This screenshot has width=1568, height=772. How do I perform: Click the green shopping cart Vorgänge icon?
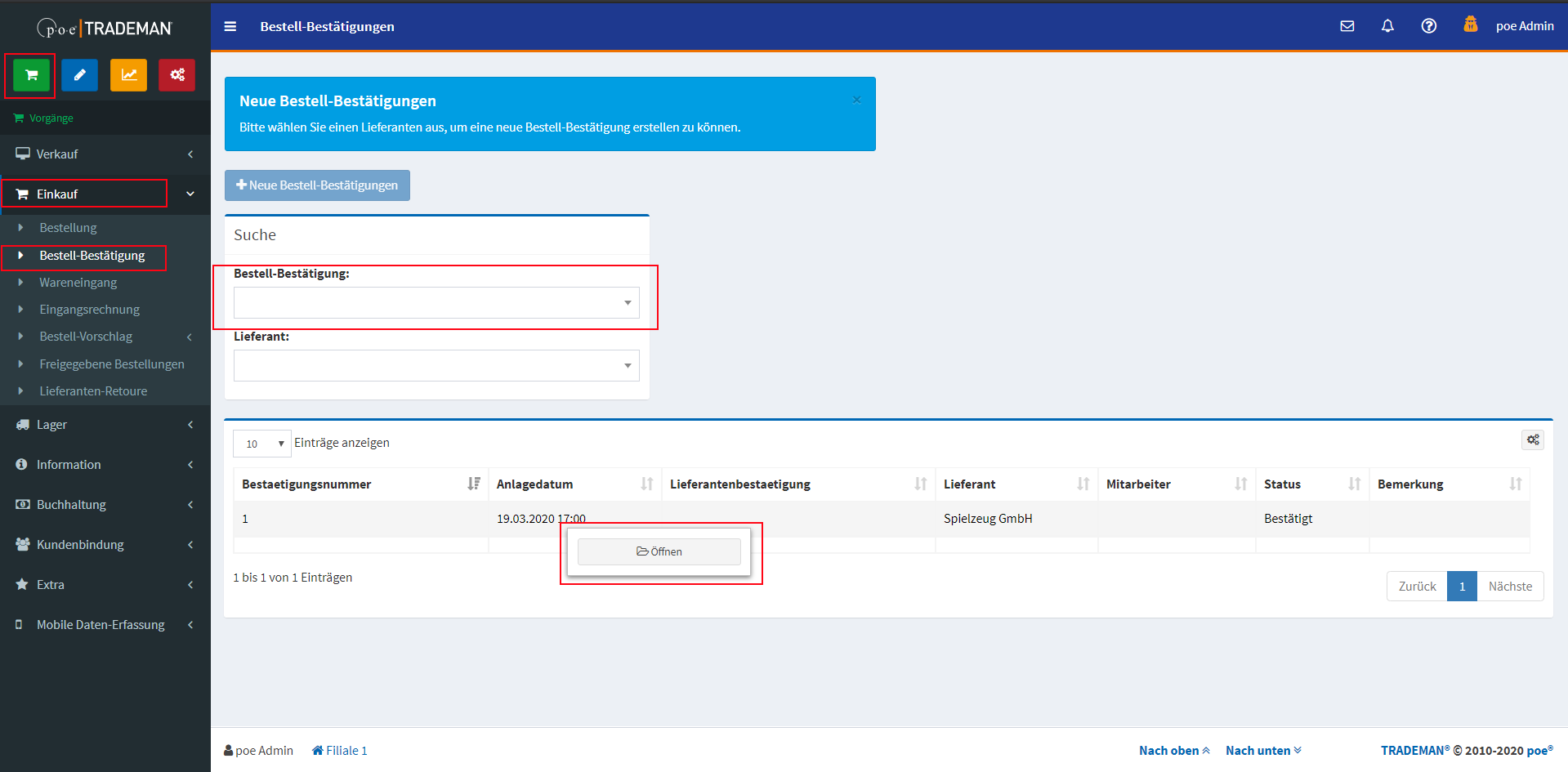(x=31, y=75)
